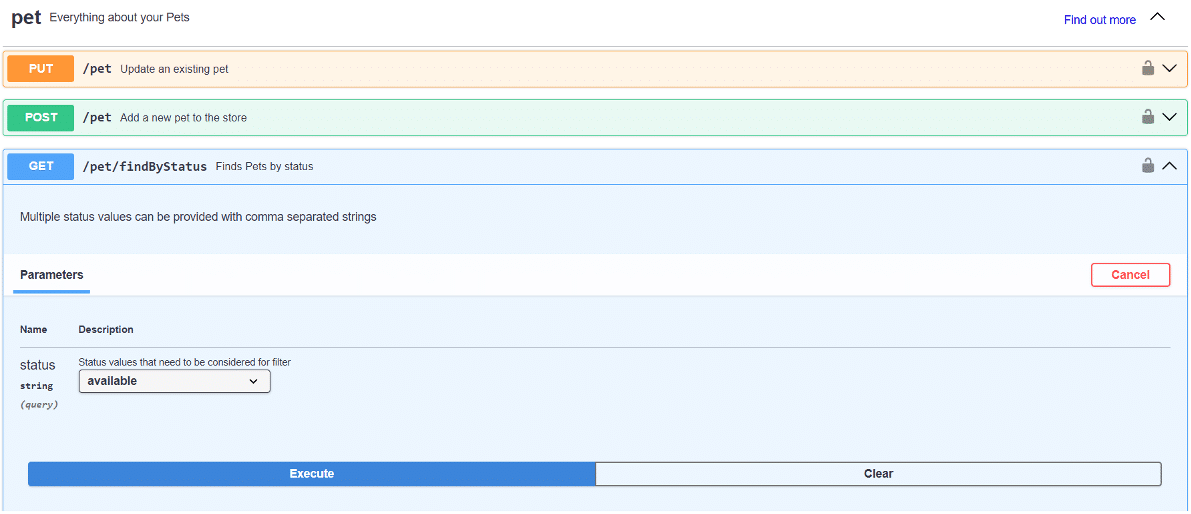Screen dimensions: 1191x514
Task: Click the orange PUT method badge
Action: click(41, 69)
